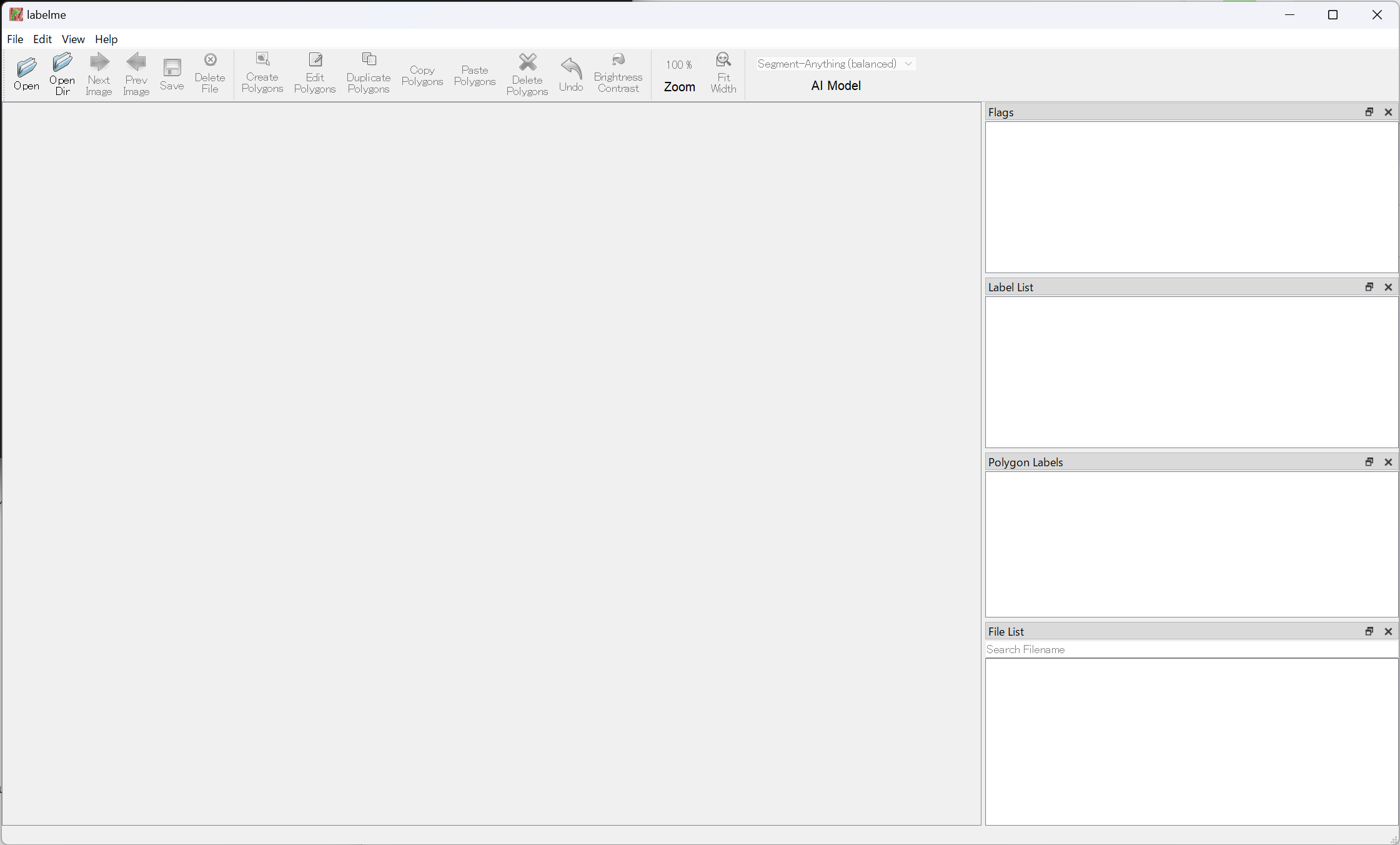This screenshot has height=845, width=1400.
Task: Click the Save icon
Action: (172, 67)
